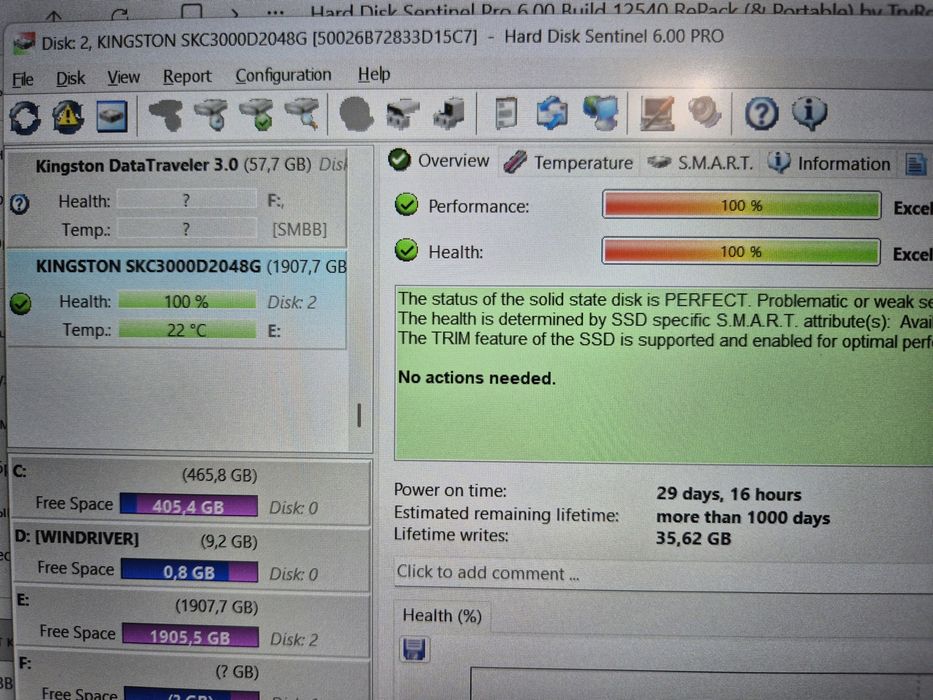This screenshot has height=700, width=933.
Task: Click the disk with magnifying glass toolbar icon
Action: click(x=302, y=113)
